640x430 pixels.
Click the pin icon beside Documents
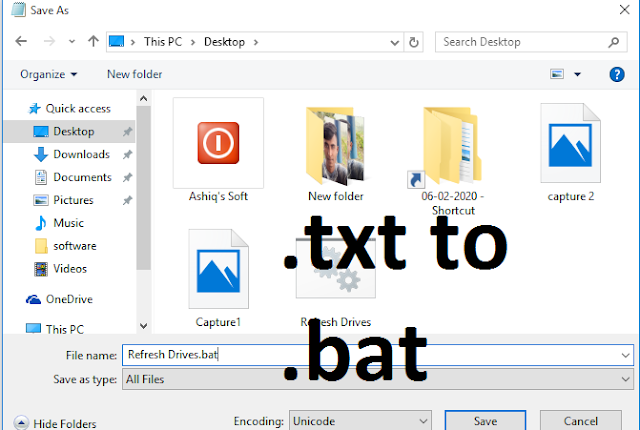point(127,177)
